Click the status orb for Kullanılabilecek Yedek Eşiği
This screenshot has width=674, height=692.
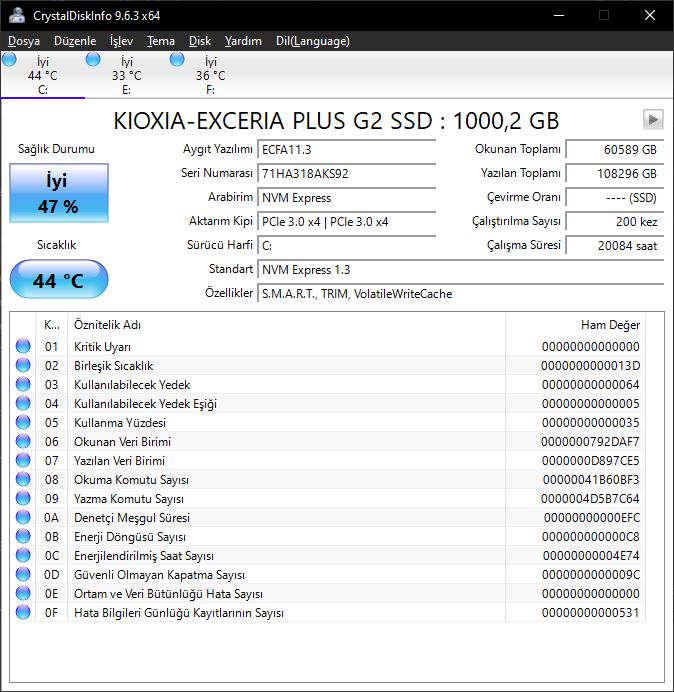(x=23, y=403)
